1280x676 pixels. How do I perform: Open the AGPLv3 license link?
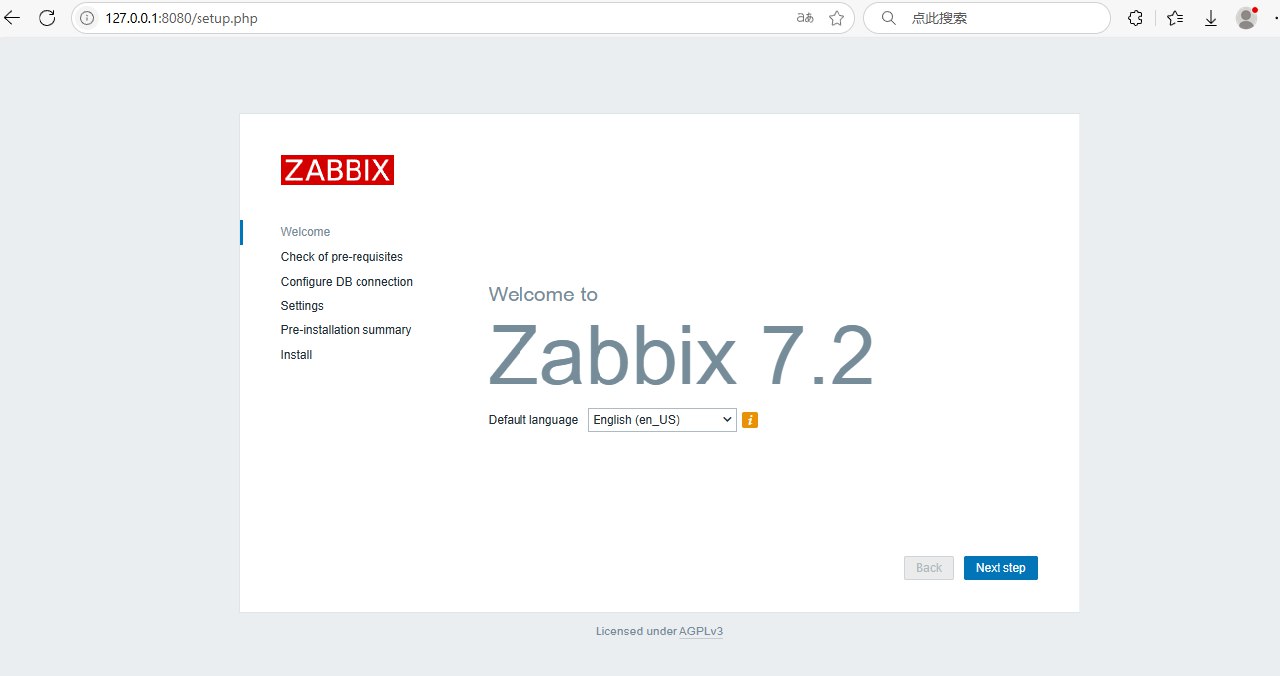(701, 631)
